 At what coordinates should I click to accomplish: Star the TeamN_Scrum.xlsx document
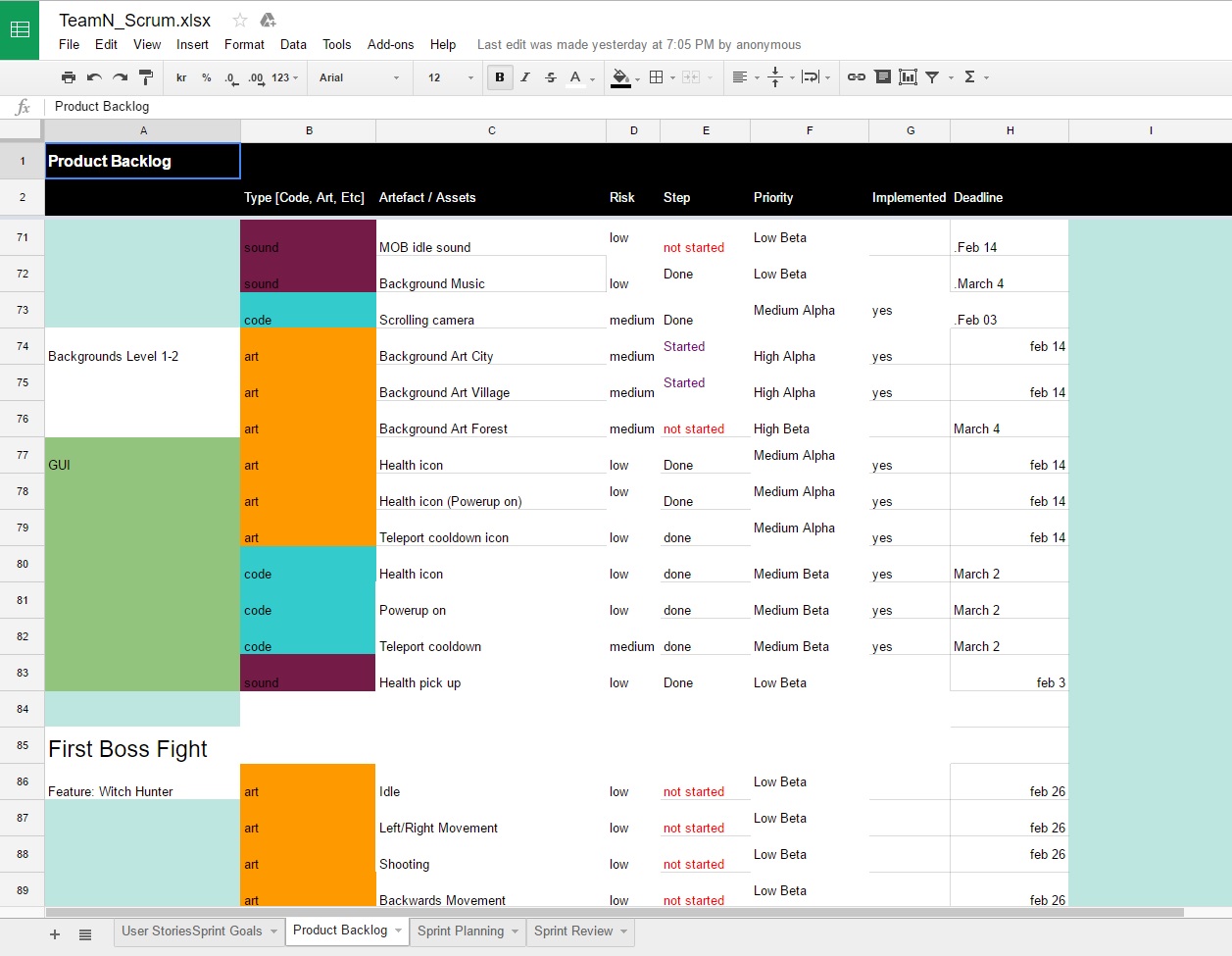pos(239,21)
